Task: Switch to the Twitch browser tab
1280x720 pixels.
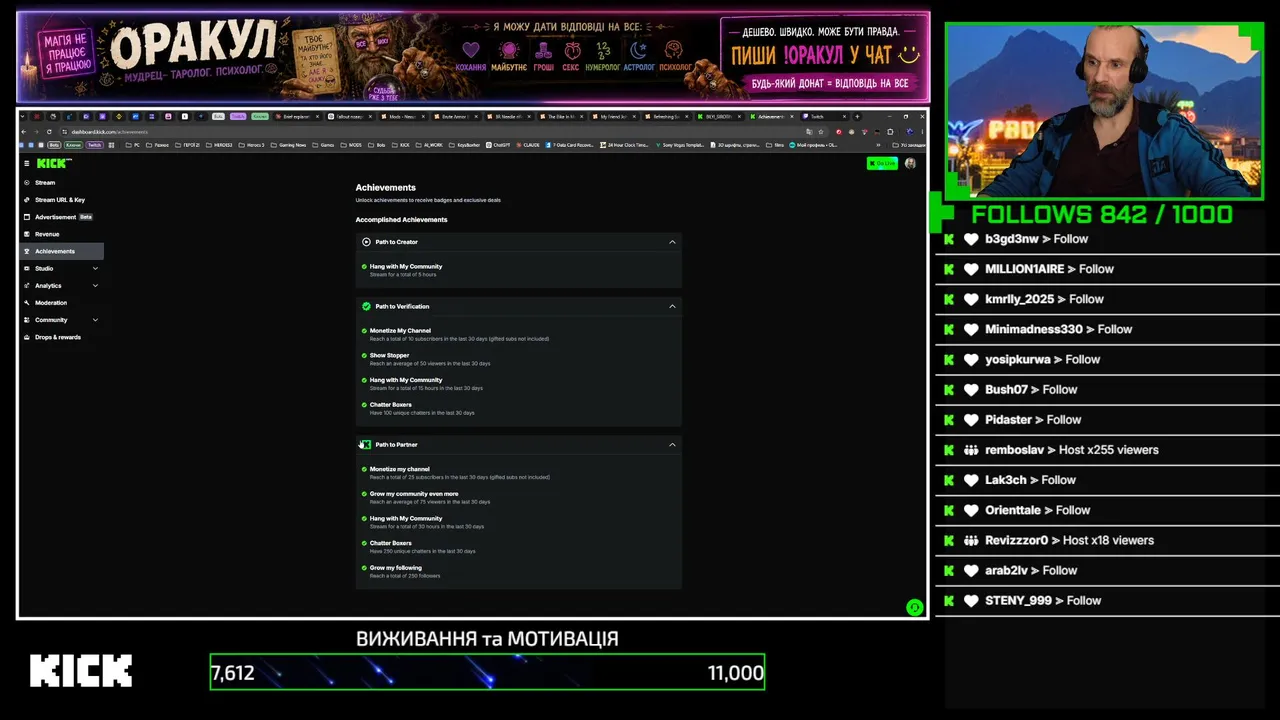Action: tap(824, 116)
